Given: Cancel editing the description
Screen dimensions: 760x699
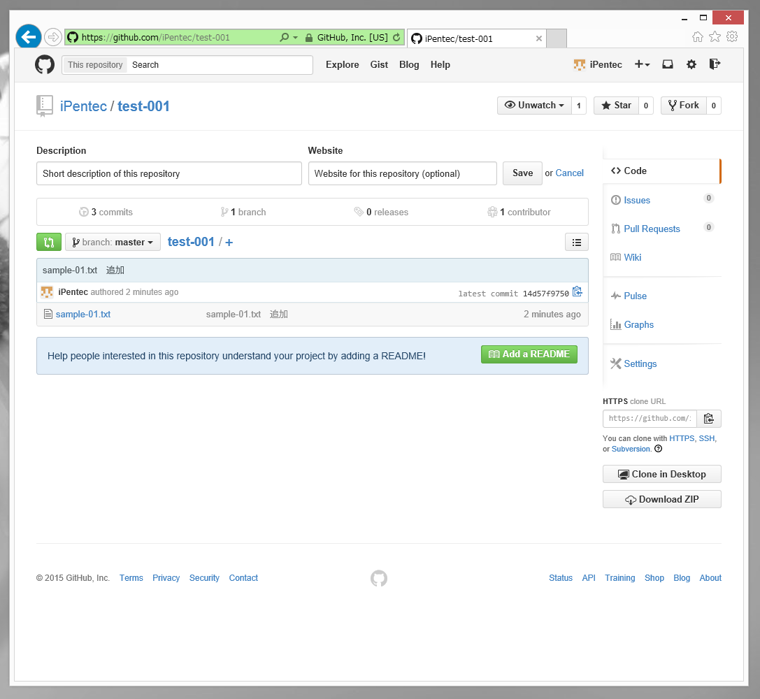Looking at the screenshot, I should click(x=569, y=173).
